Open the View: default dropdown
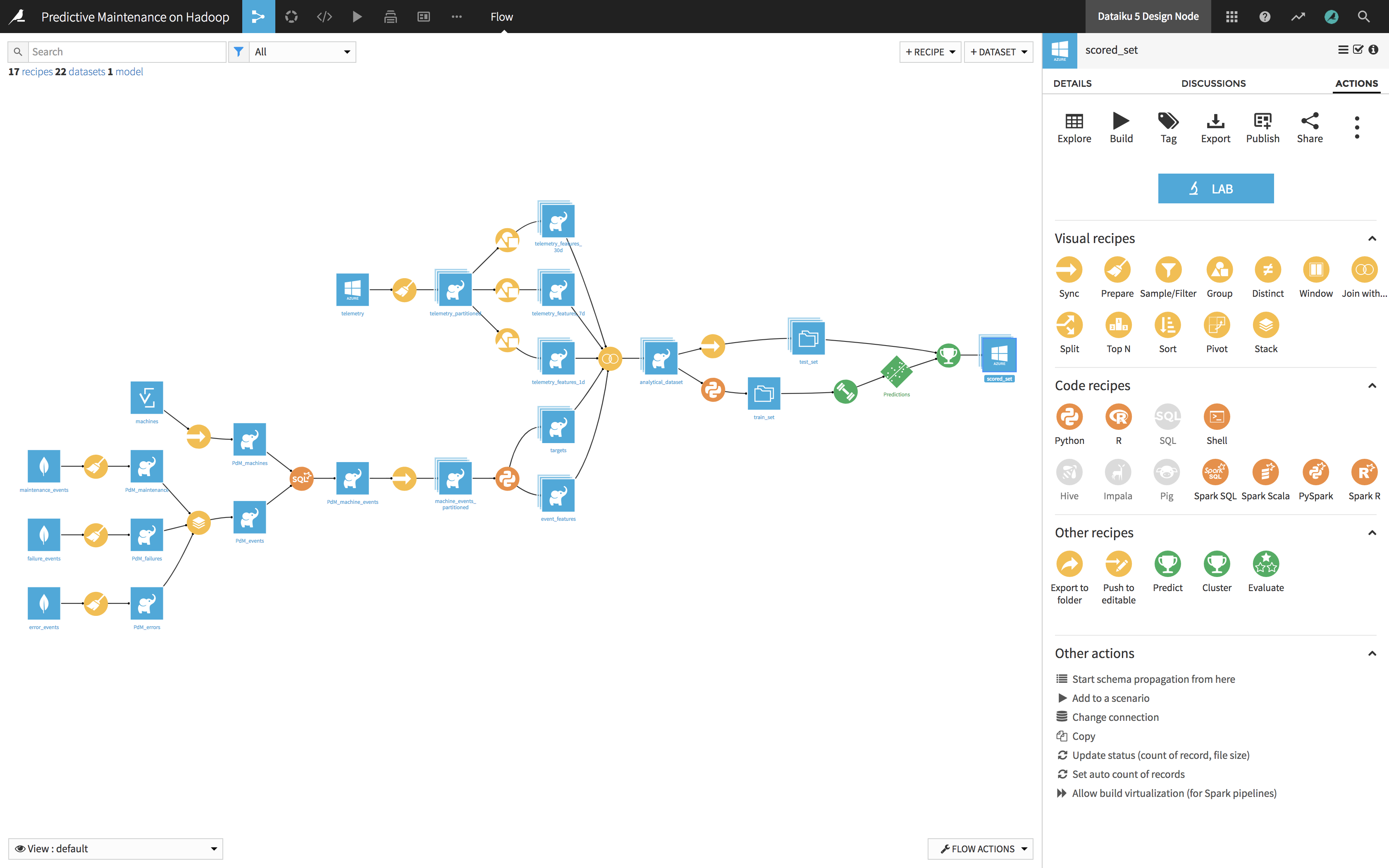 click(115, 849)
